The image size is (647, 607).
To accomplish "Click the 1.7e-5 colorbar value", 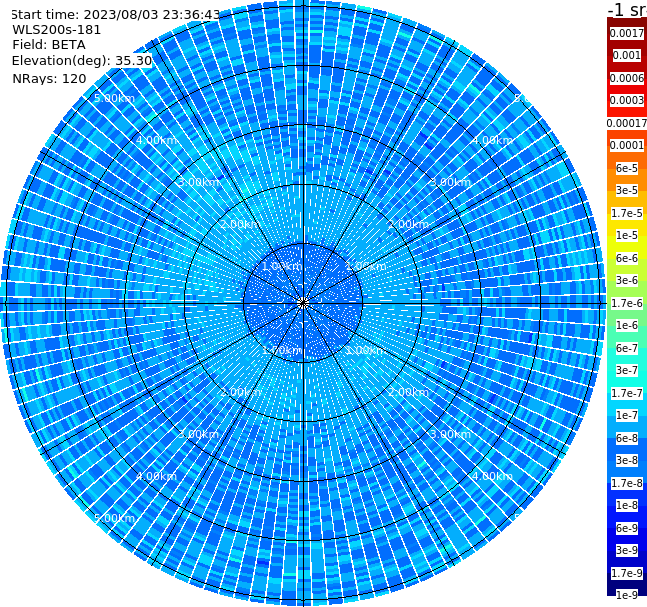I will tap(627, 213).
